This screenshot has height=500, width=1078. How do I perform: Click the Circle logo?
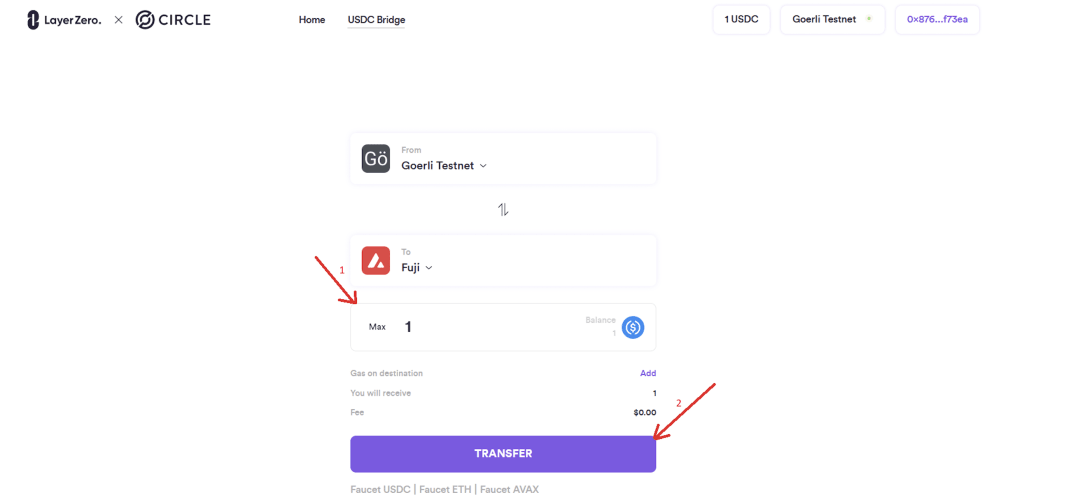point(173,20)
